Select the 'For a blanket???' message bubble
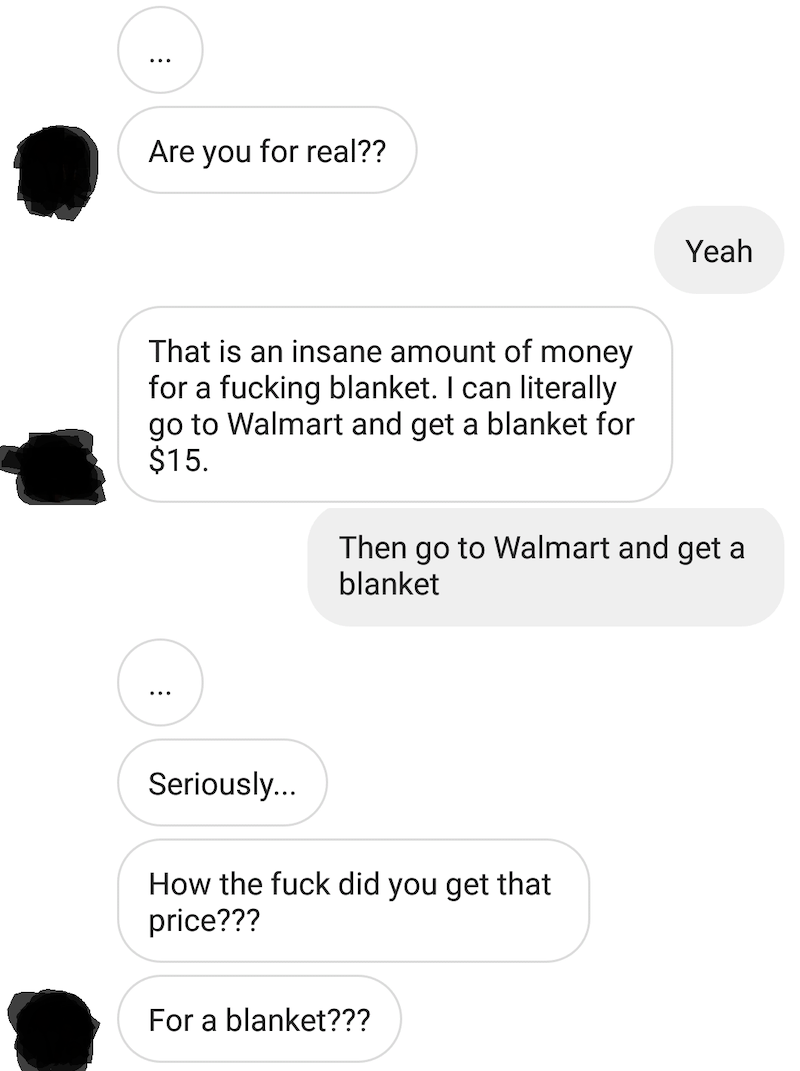This screenshot has width=800, height=1071. tap(259, 1020)
